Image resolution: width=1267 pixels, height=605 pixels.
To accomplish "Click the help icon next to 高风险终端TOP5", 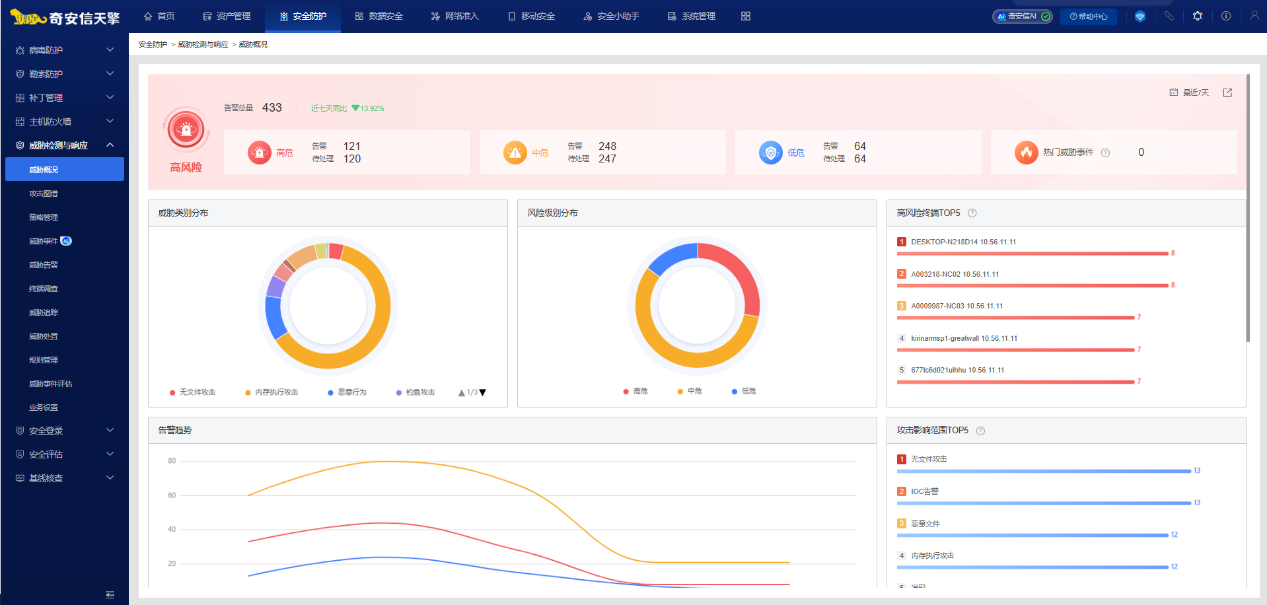I will tap(972, 213).
